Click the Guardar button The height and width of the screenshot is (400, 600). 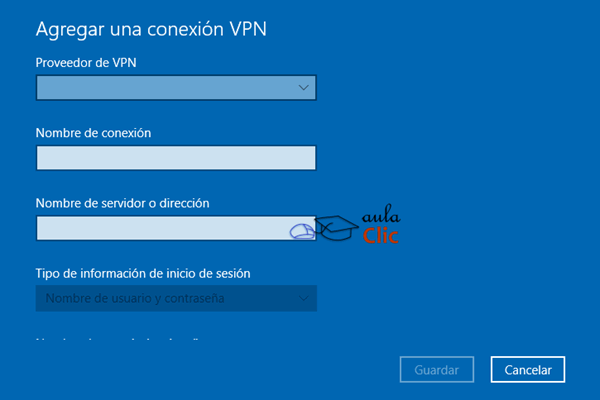click(x=437, y=370)
